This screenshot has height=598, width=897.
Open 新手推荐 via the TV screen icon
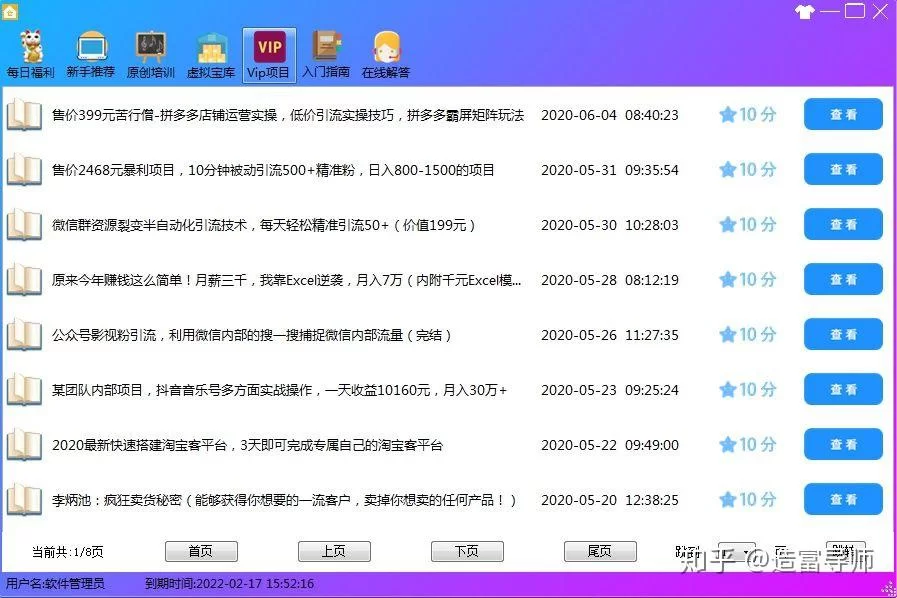[91, 47]
